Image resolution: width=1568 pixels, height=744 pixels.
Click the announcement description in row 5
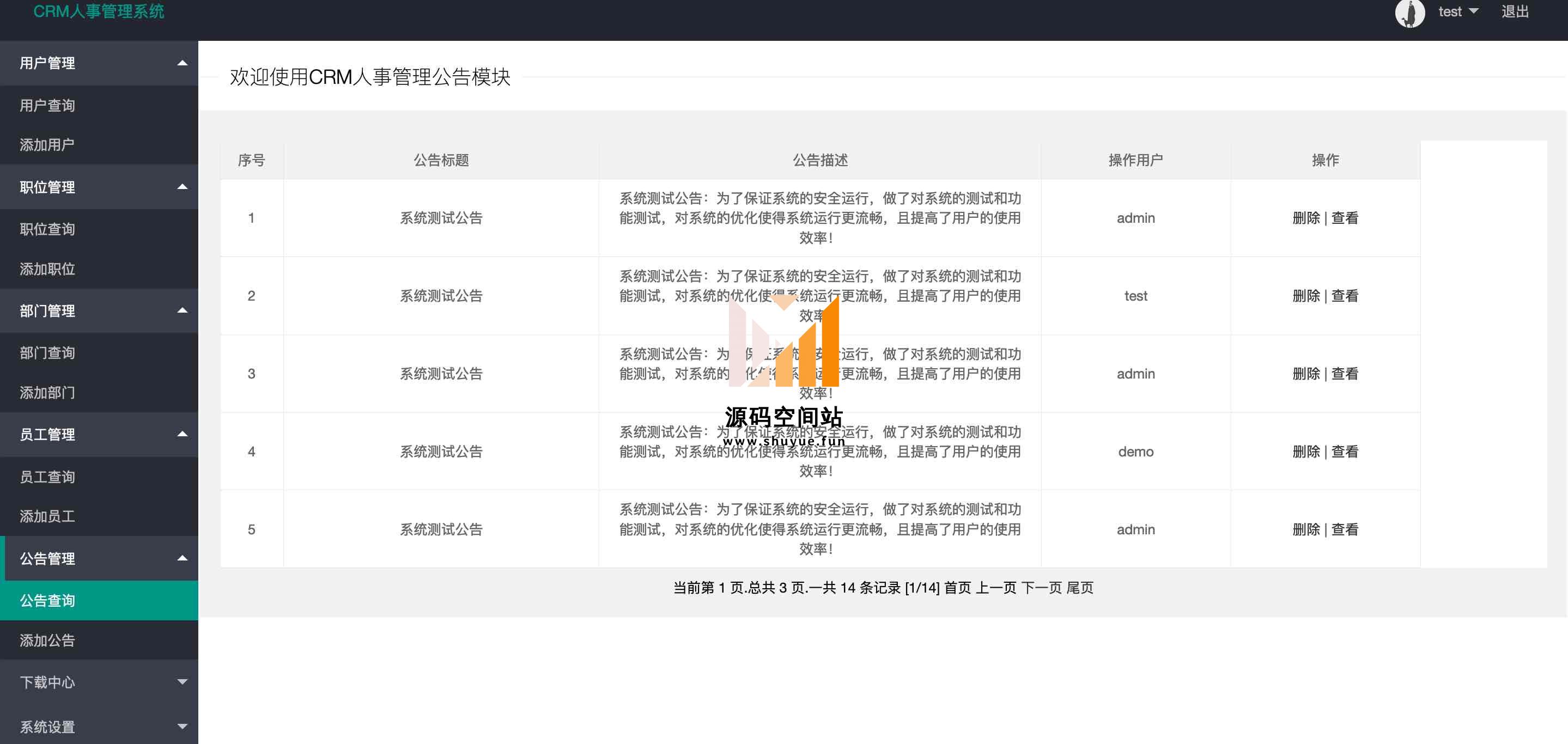pos(820,529)
